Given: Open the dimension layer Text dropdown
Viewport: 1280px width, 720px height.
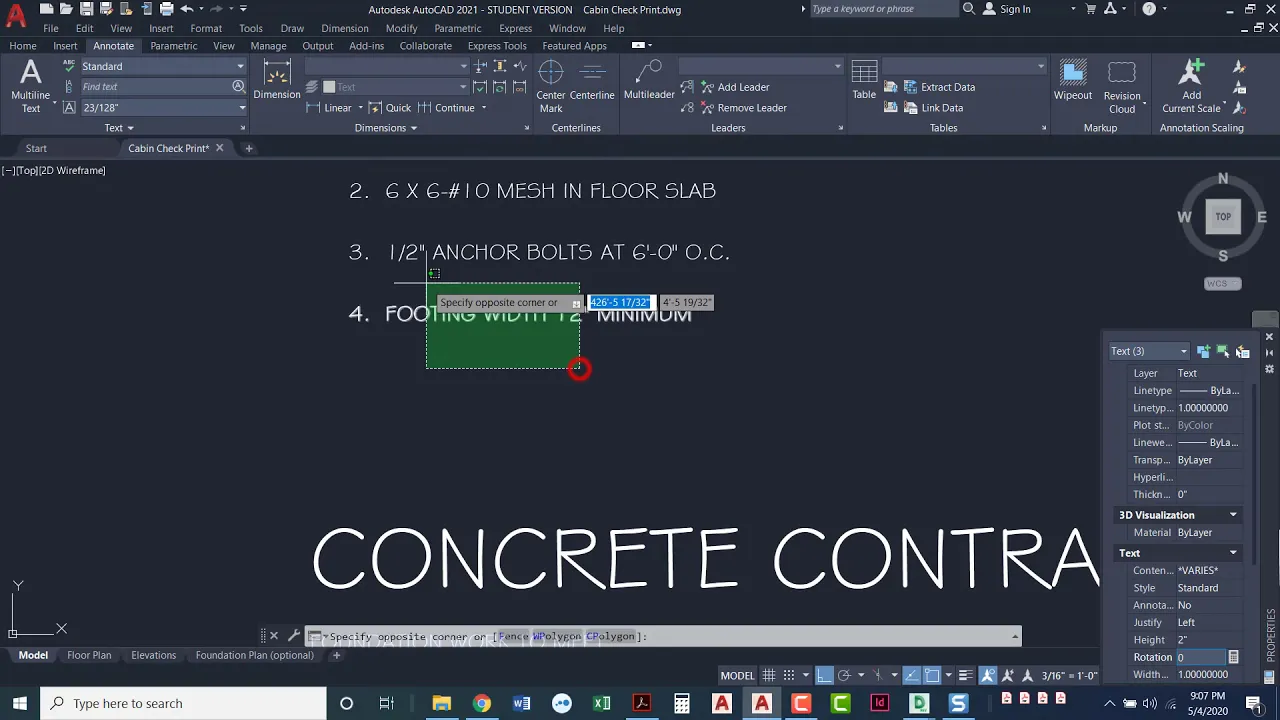Looking at the screenshot, I should (394, 87).
